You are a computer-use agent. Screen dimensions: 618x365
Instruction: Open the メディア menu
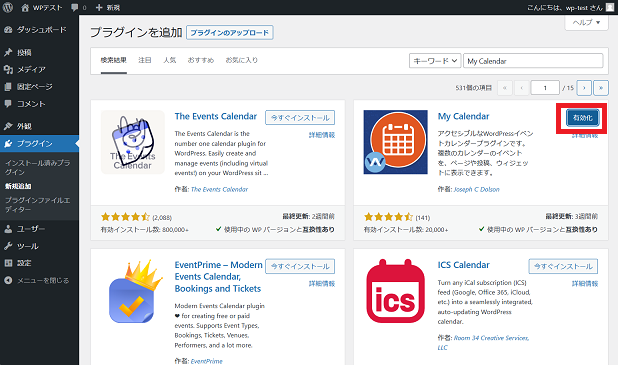click(31, 69)
